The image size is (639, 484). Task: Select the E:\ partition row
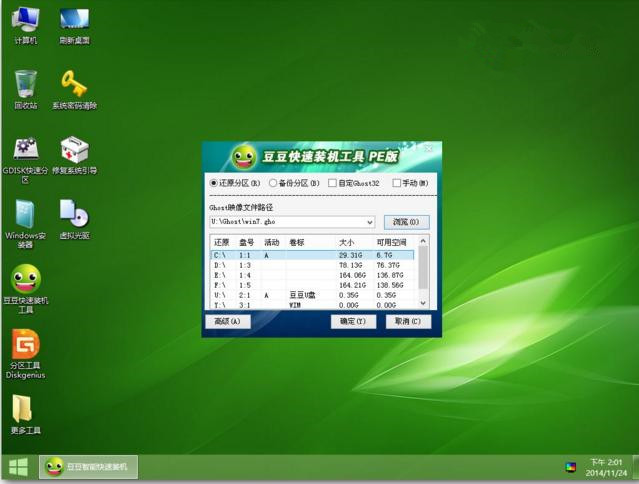[313, 275]
